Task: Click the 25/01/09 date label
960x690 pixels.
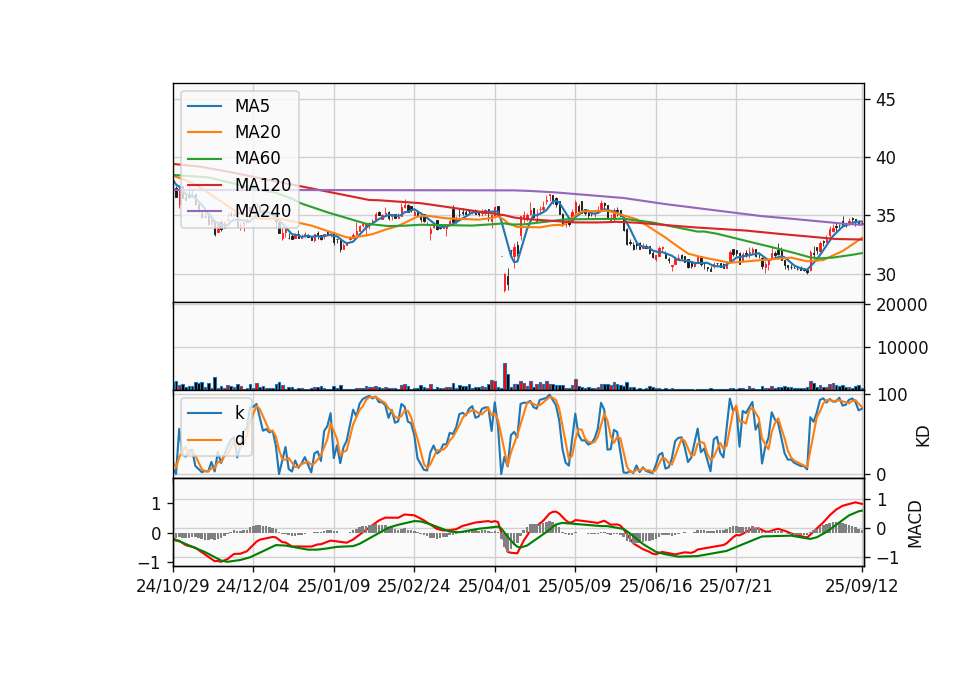Action: 334,586
